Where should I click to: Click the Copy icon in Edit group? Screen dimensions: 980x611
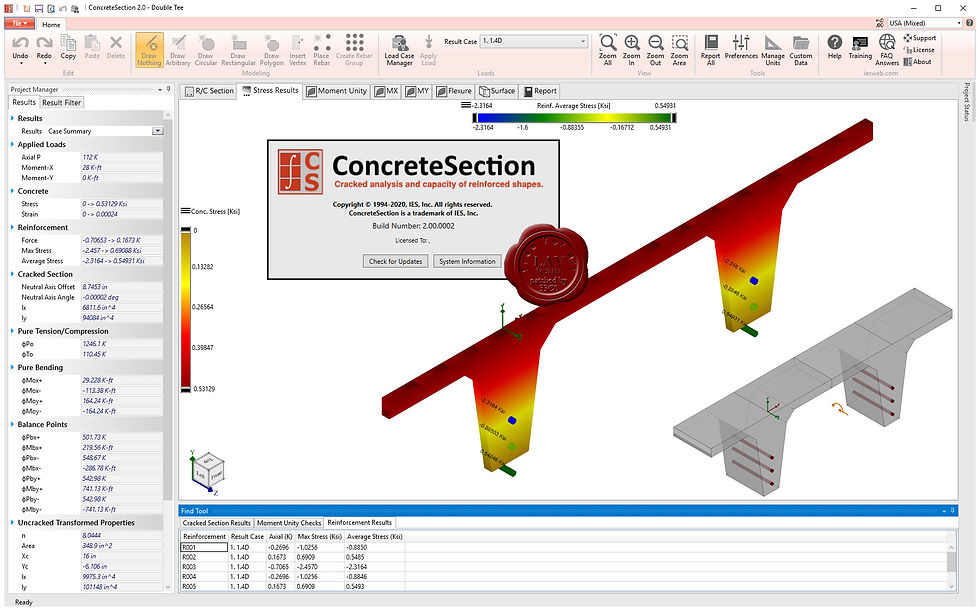click(x=68, y=48)
